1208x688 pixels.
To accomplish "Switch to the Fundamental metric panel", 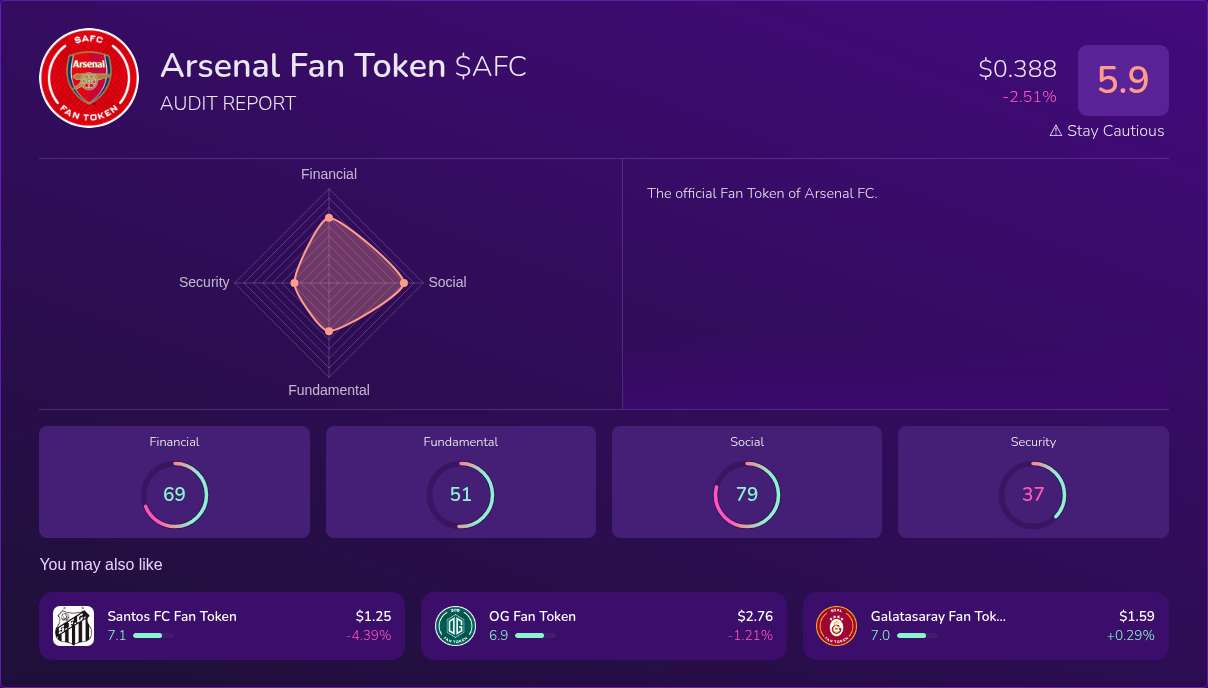I will tap(460, 481).
